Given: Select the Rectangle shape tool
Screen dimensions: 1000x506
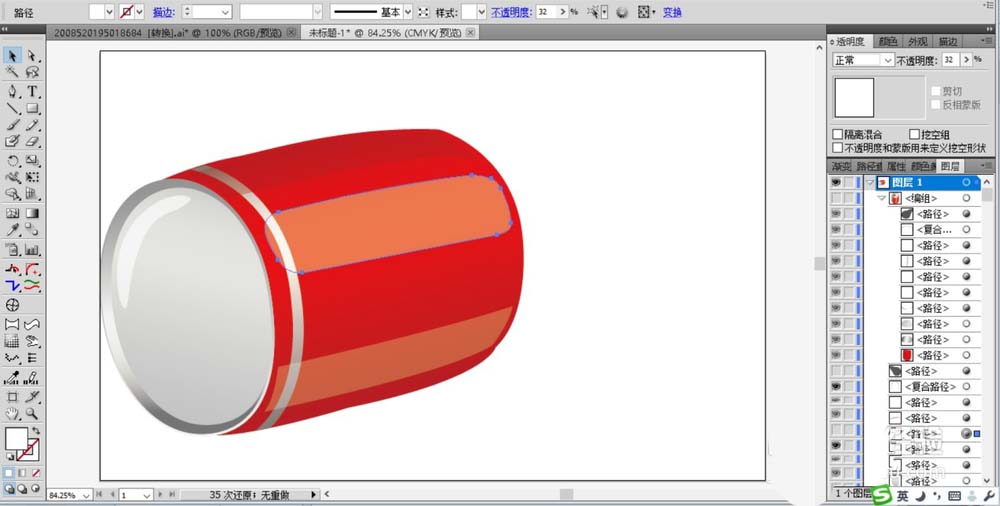Looking at the screenshot, I should tap(32, 108).
